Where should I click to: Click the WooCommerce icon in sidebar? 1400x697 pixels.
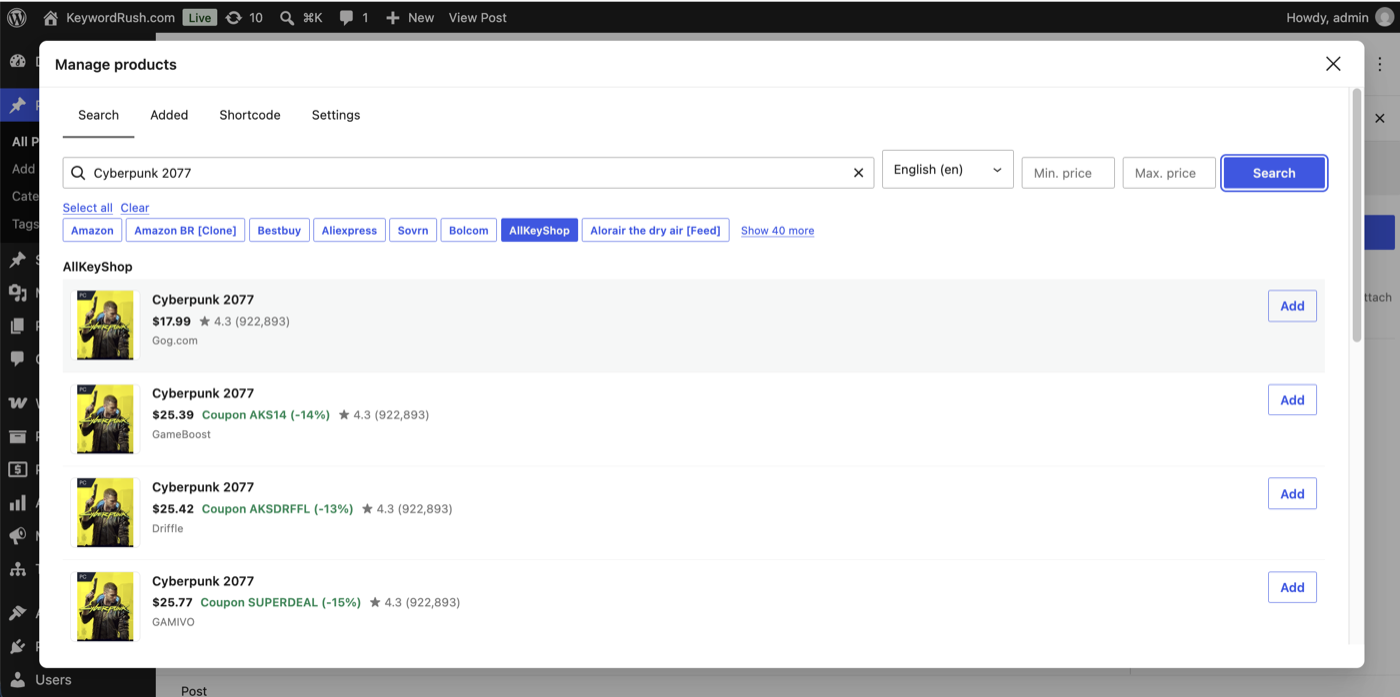click(x=17, y=403)
